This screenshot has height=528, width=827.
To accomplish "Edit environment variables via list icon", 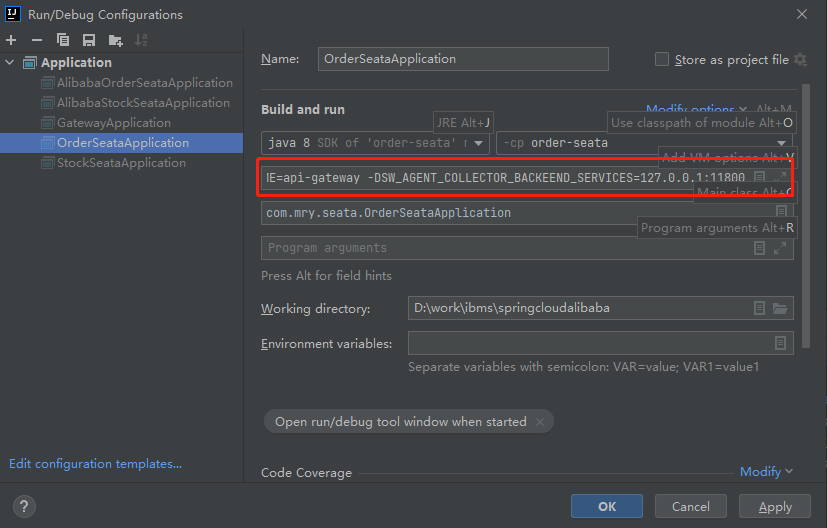I will 781,343.
